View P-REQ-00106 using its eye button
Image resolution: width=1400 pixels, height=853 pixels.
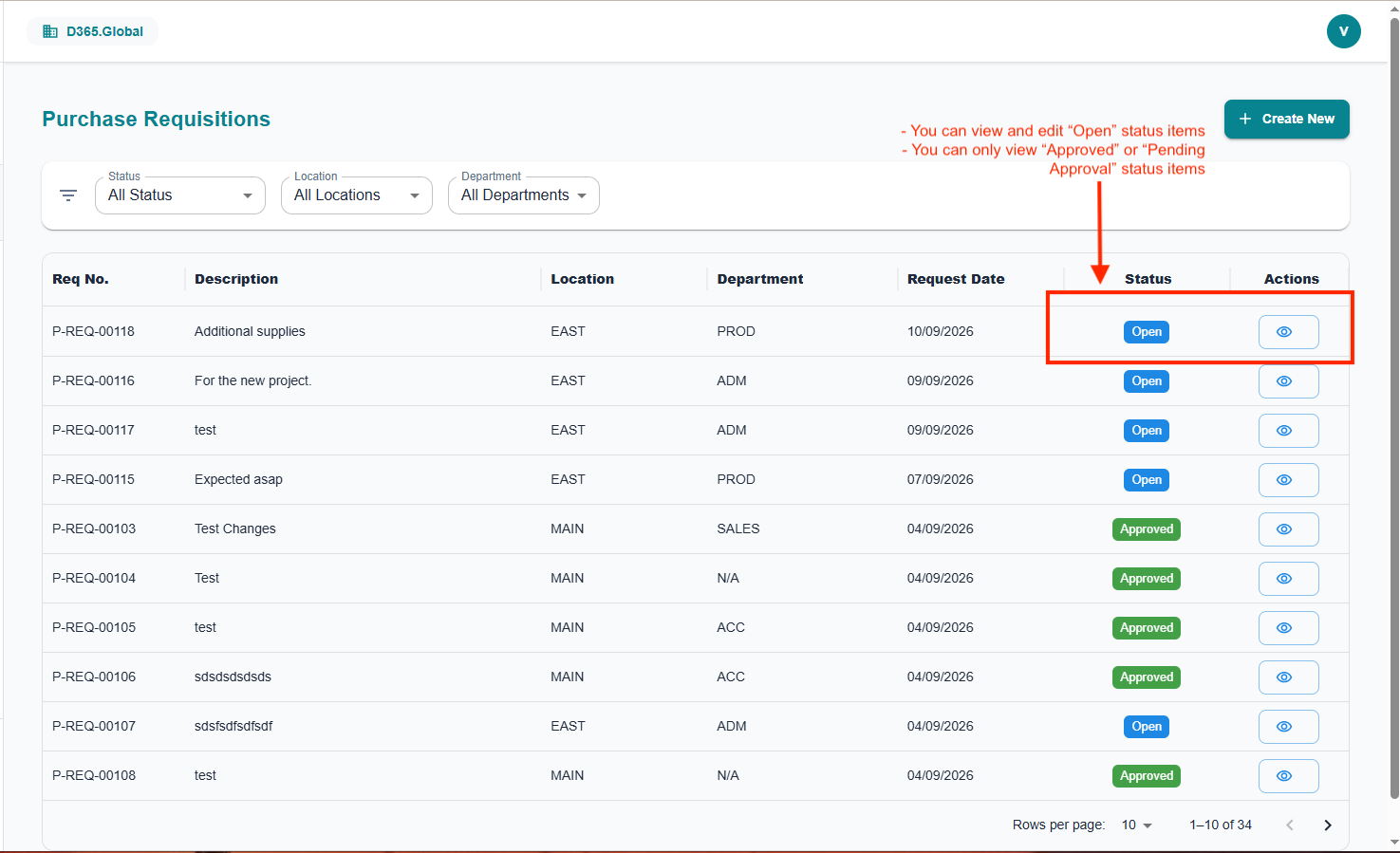pyautogui.click(x=1288, y=677)
